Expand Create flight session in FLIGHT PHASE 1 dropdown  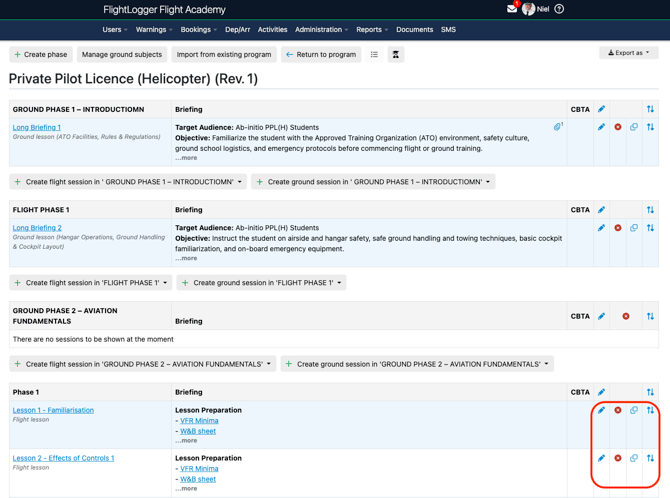91,283
